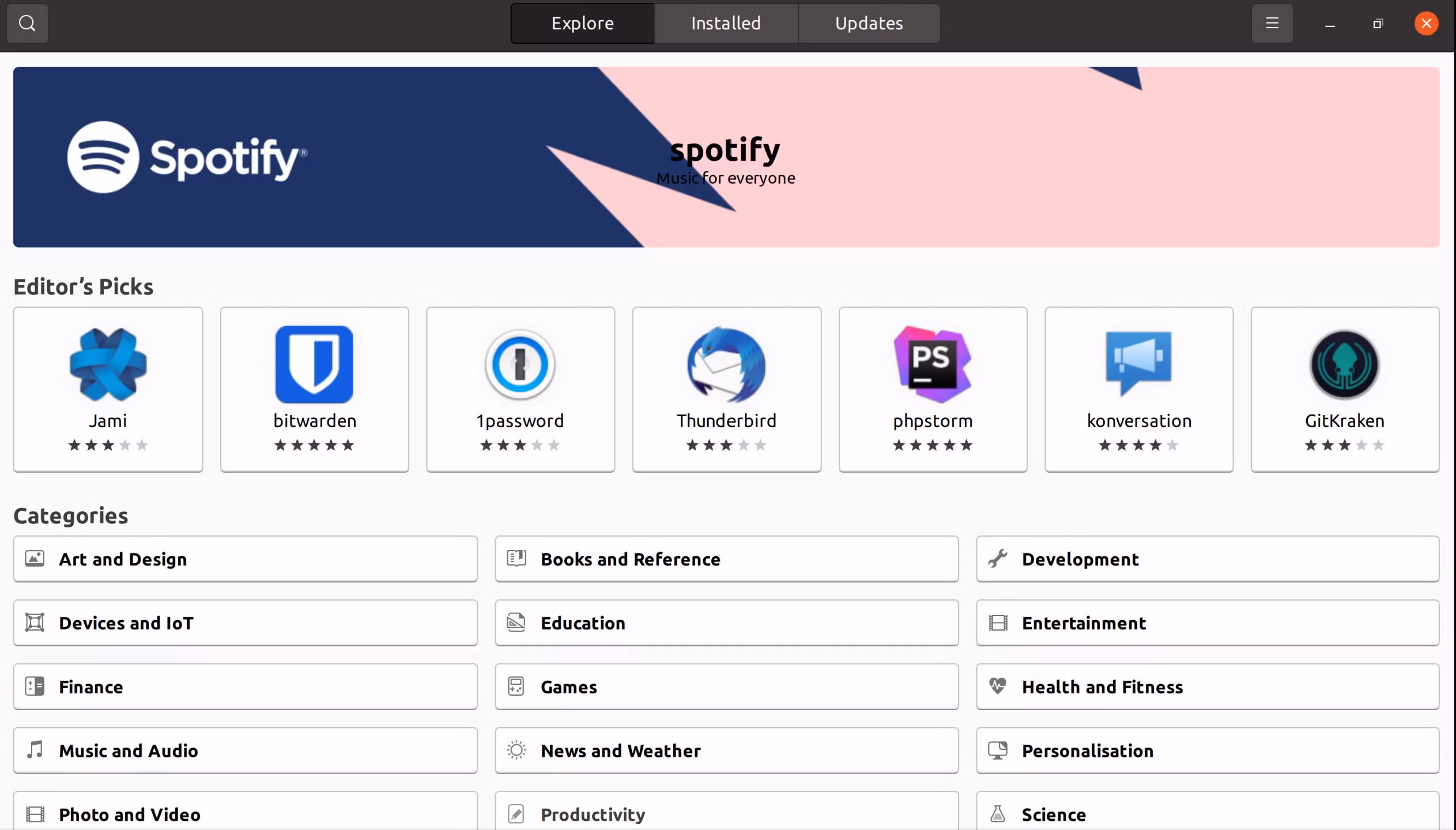Switch to the Explore tab
The height and width of the screenshot is (830, 1456).
[x=583, y=23]
